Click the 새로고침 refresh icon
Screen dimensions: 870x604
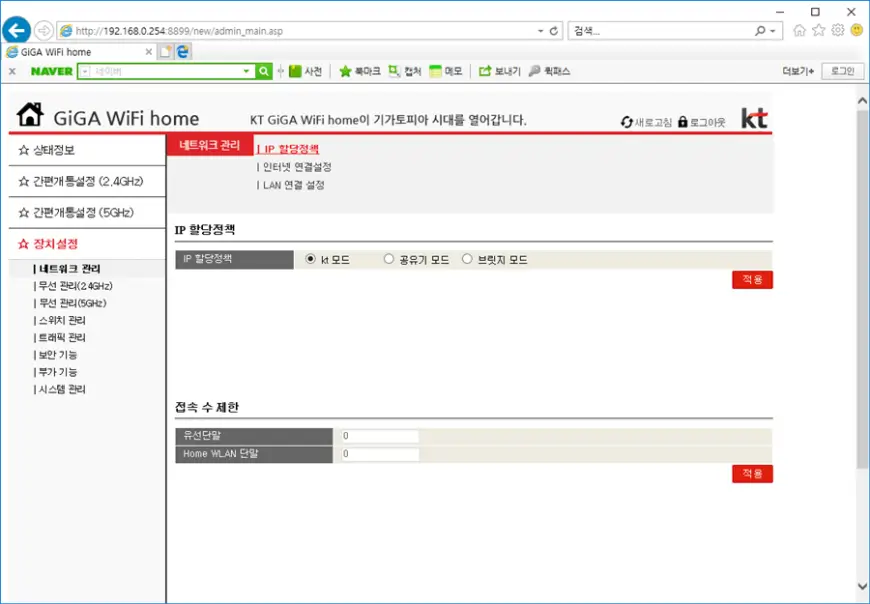pyautogui.click(x=627, y=122)
